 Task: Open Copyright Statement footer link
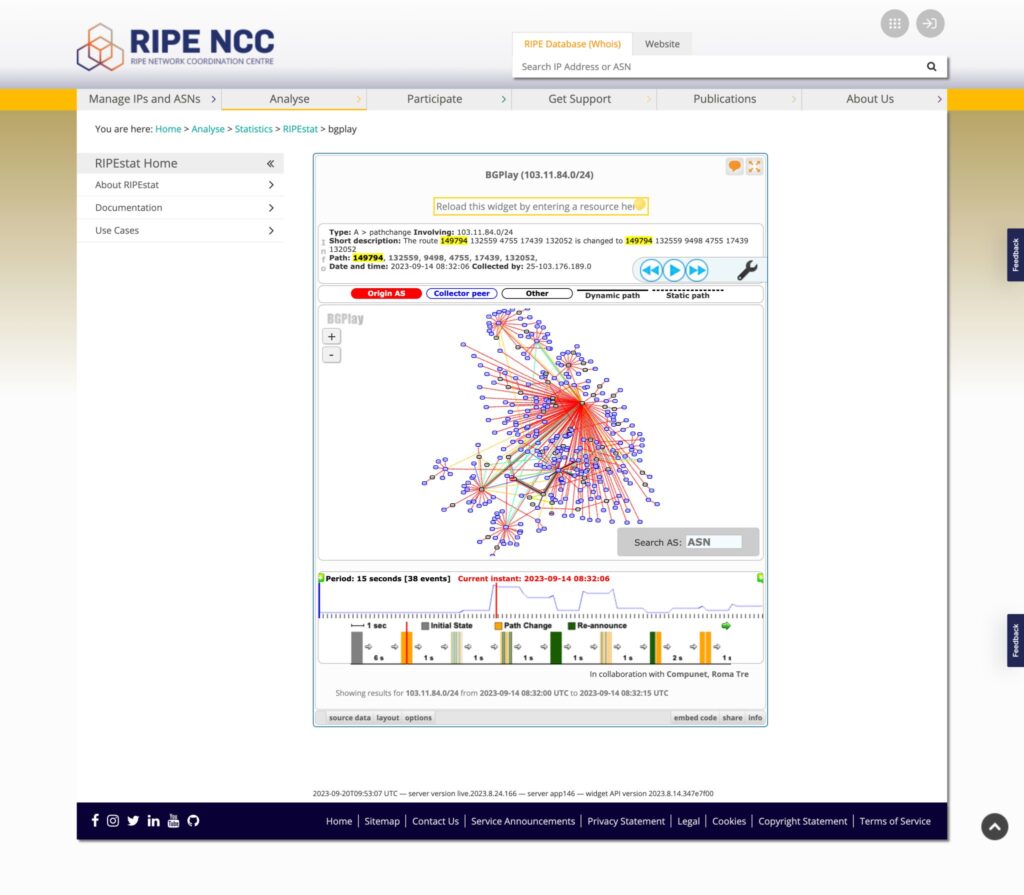802,821
